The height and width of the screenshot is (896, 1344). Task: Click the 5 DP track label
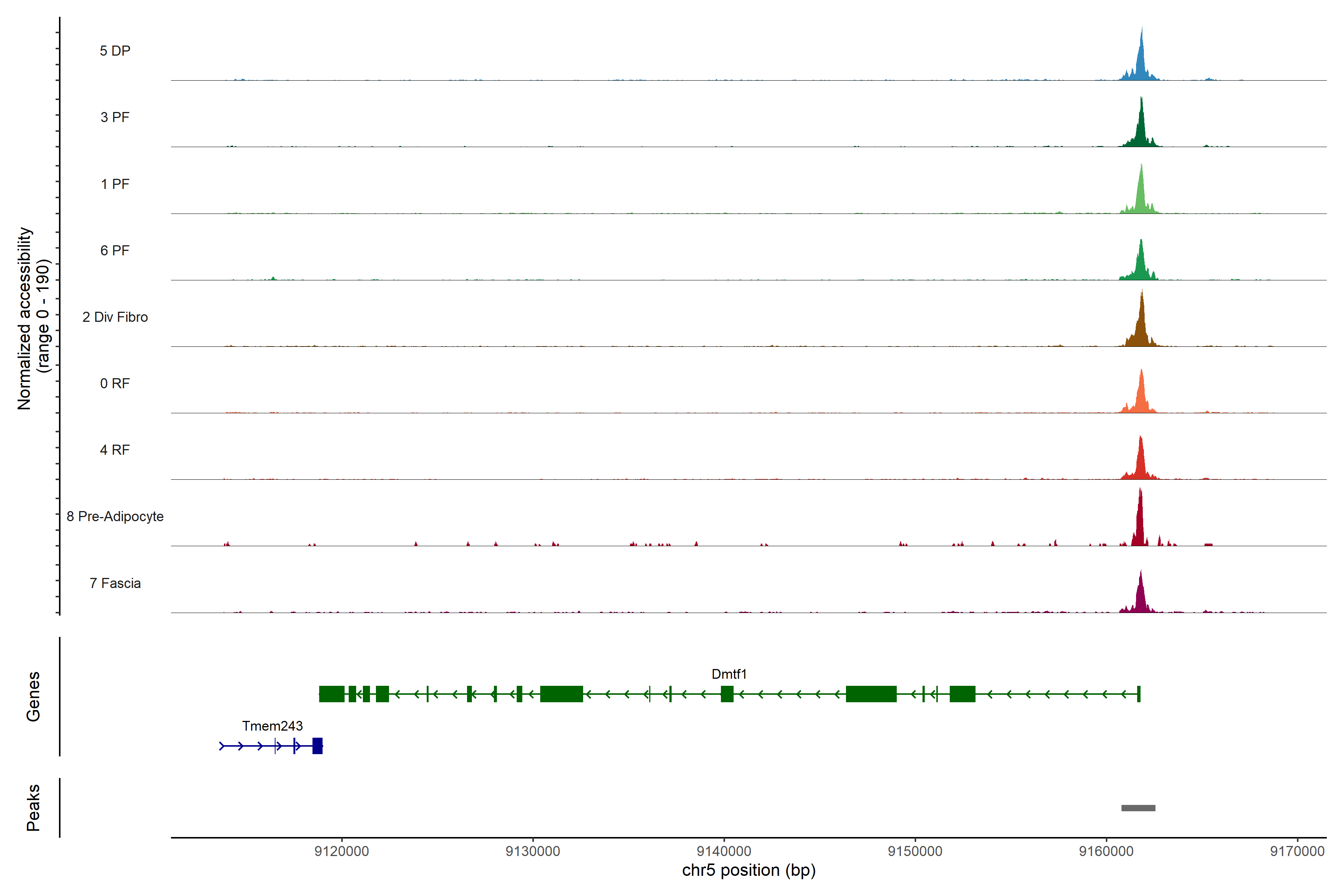(x=115, y=51)
